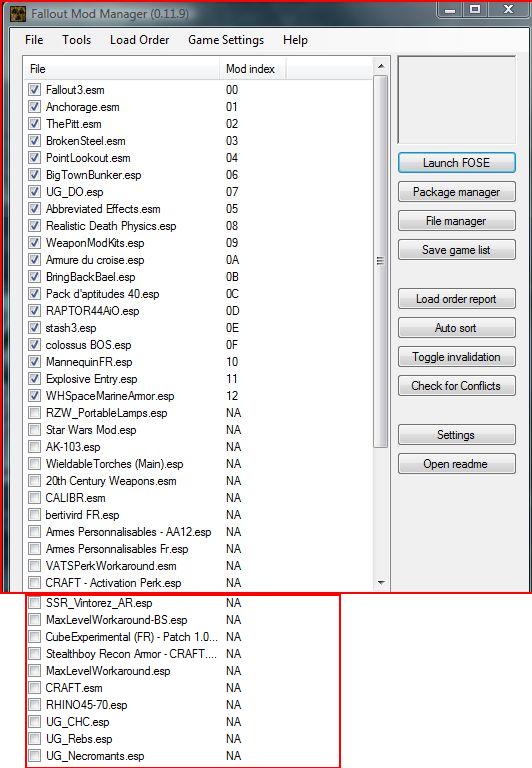Open the Package manager
This screenshot has width=532, height=768.
pos(457,192)
